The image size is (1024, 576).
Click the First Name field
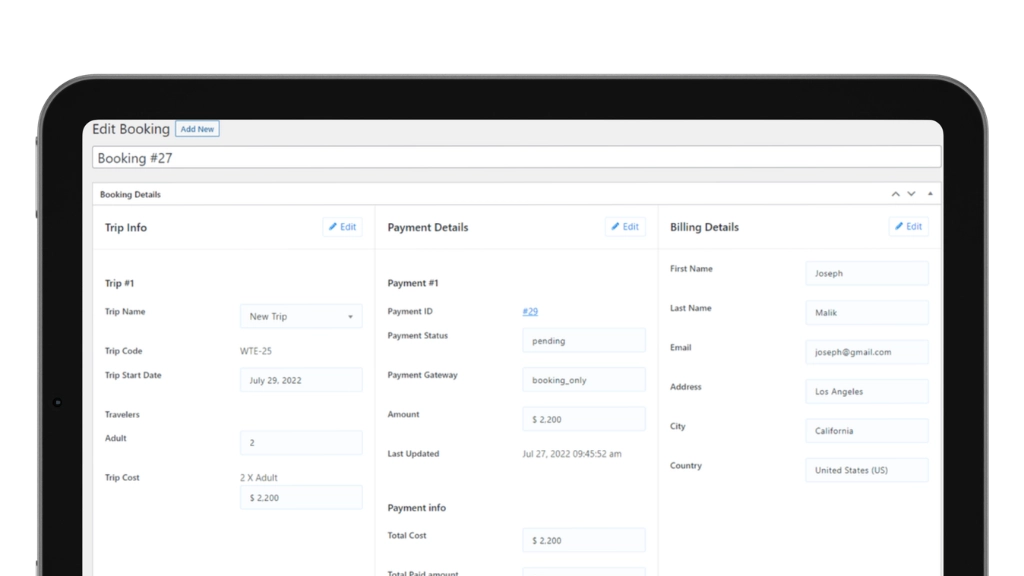pyautogui.click(x=866, y=273)
